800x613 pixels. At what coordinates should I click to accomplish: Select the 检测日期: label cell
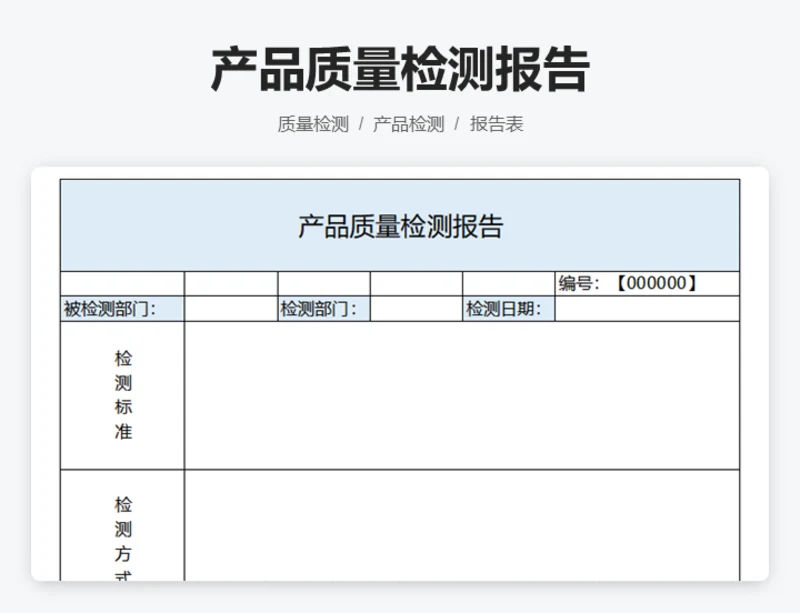509,309
